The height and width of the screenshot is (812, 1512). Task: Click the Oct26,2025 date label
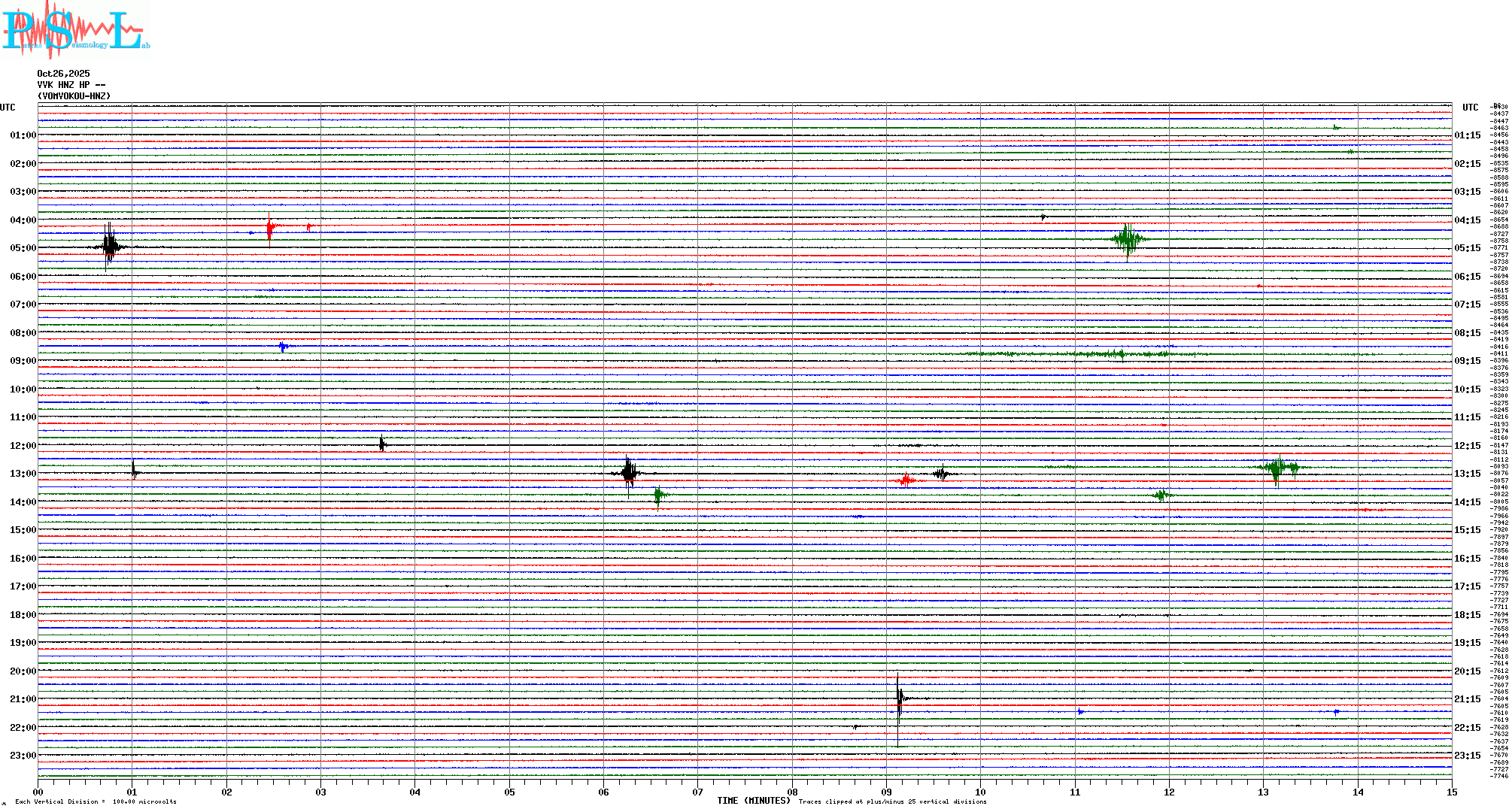[x=63, y=74]
